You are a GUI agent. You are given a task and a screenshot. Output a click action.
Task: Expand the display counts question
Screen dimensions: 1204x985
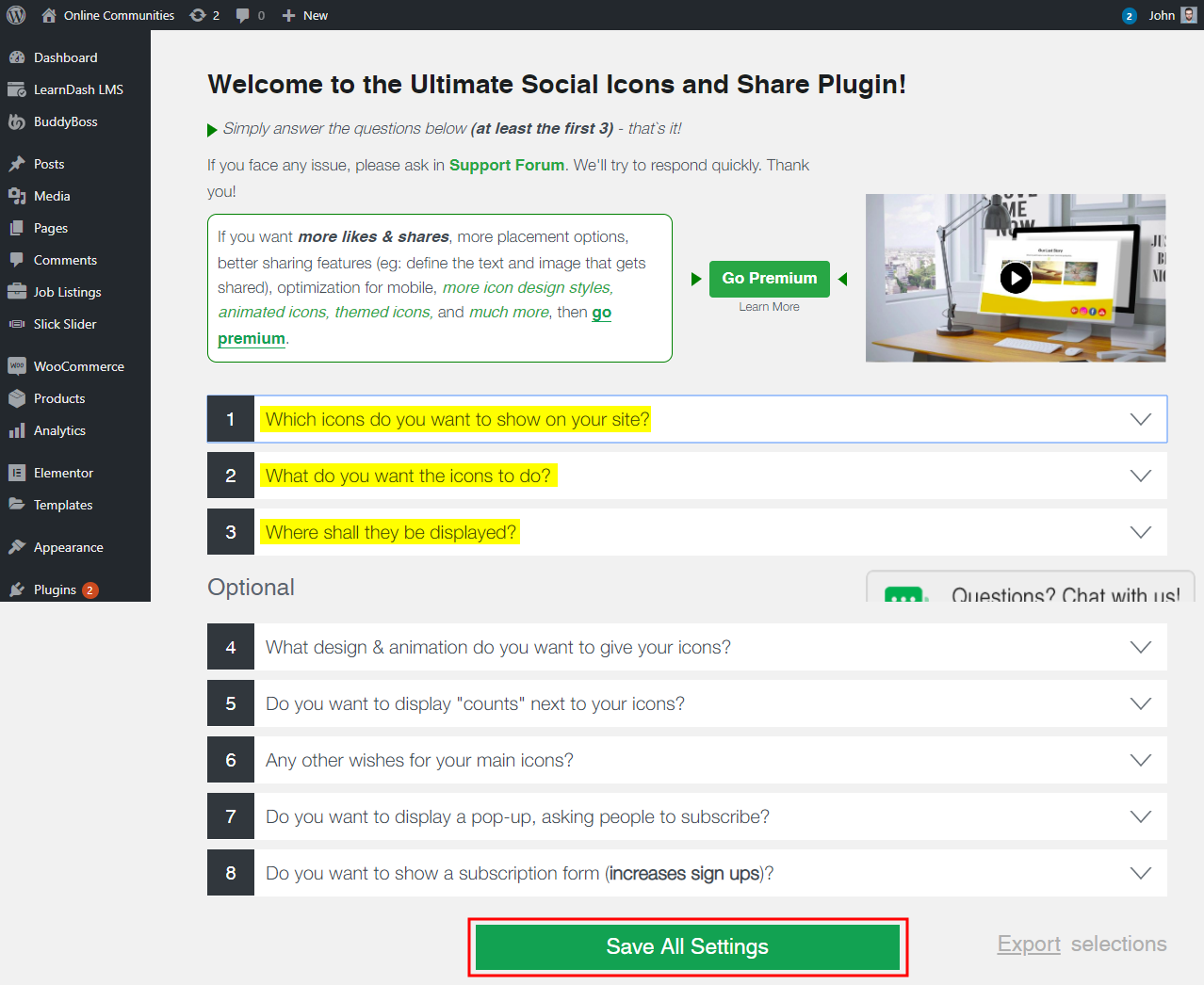(1140, 703)
